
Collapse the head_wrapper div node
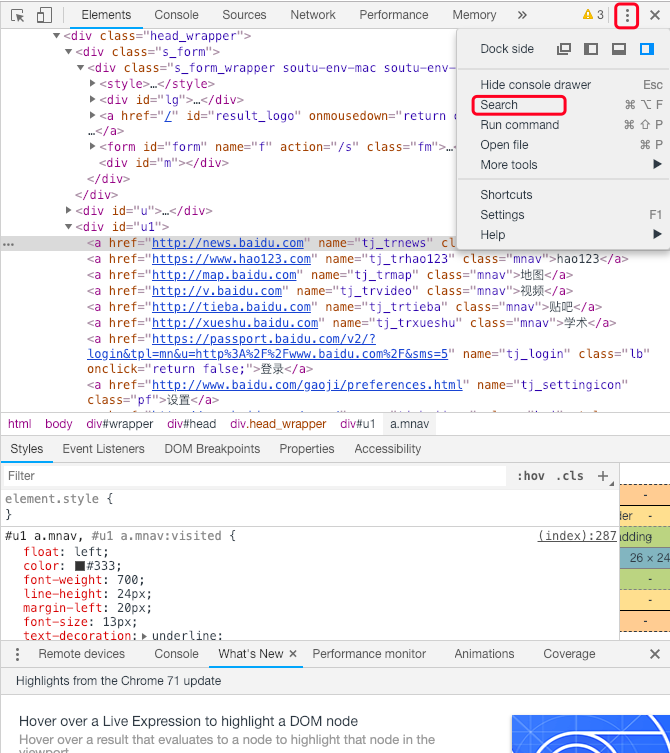pos(57,36)
